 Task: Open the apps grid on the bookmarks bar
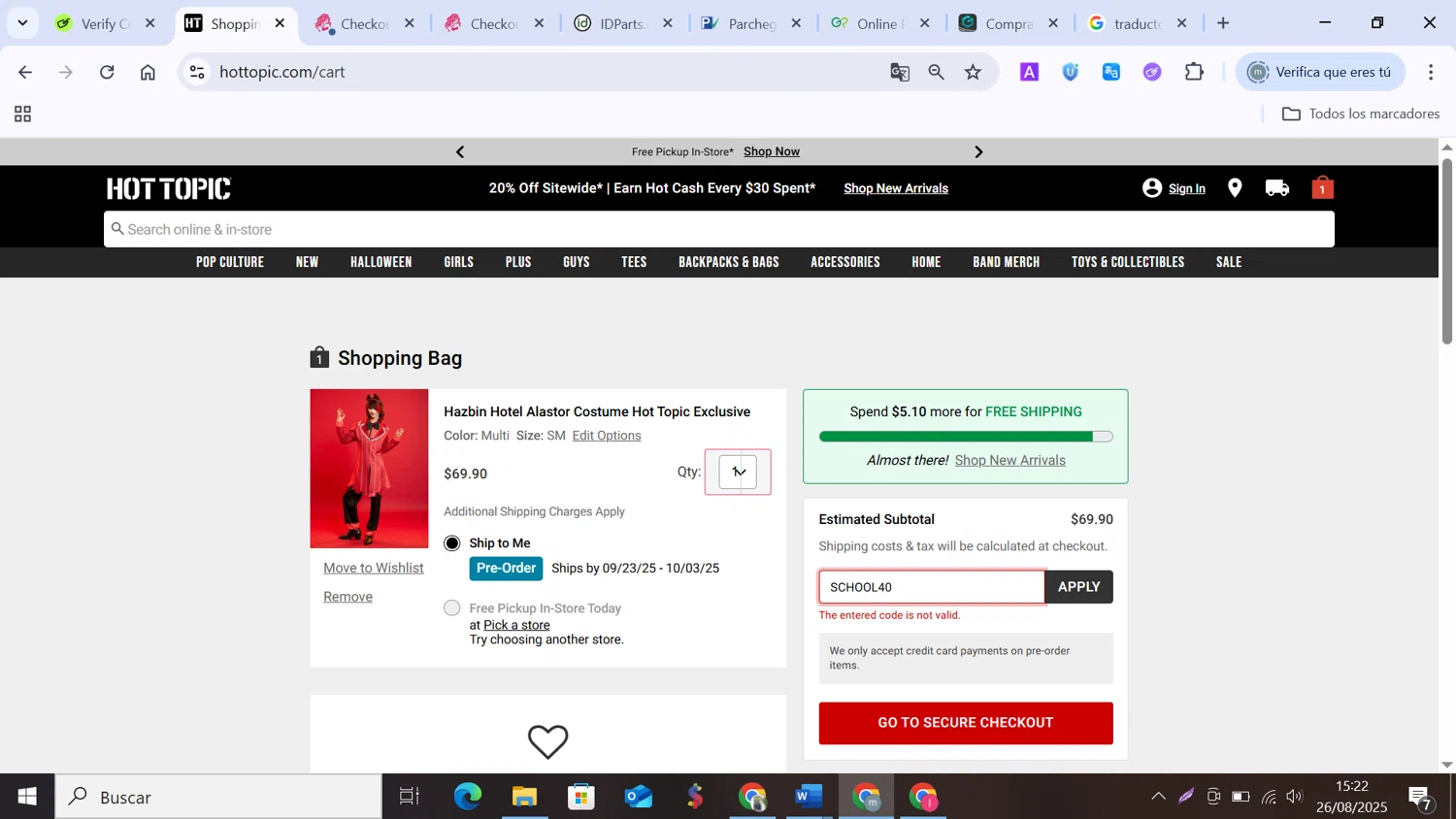coord(23,115)
